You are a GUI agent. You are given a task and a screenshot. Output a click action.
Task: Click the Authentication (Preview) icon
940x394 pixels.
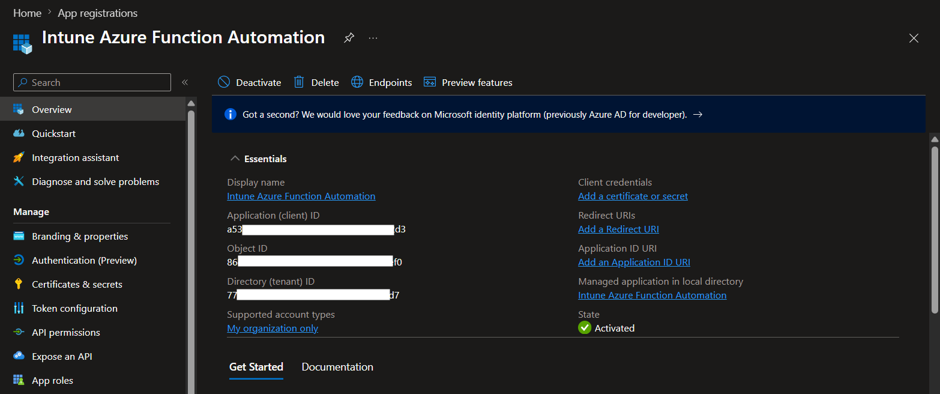[19, 260]
